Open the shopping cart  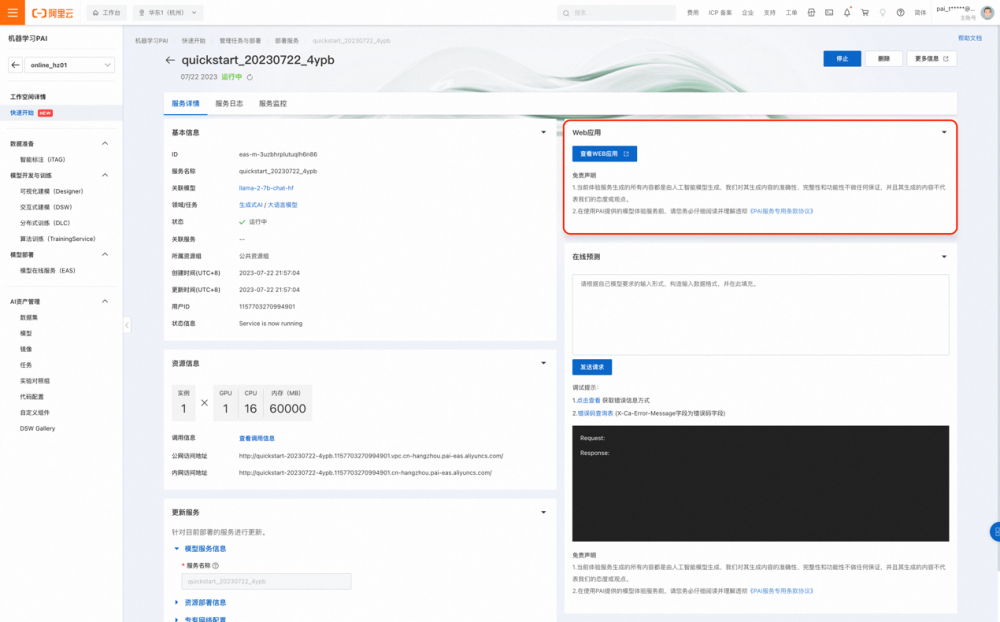click(x=865, y=12)
